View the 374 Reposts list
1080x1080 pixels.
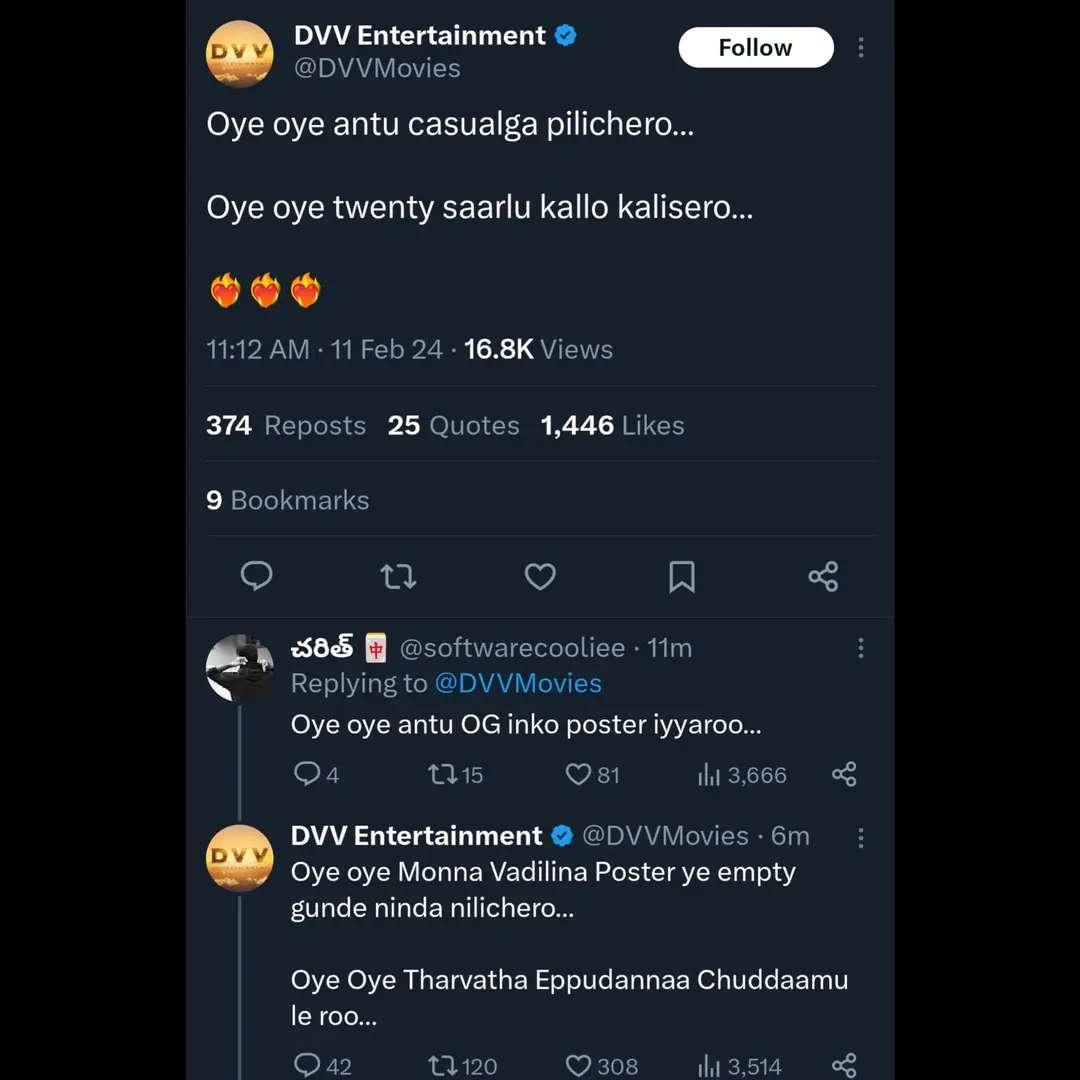(x=286, y=426)
